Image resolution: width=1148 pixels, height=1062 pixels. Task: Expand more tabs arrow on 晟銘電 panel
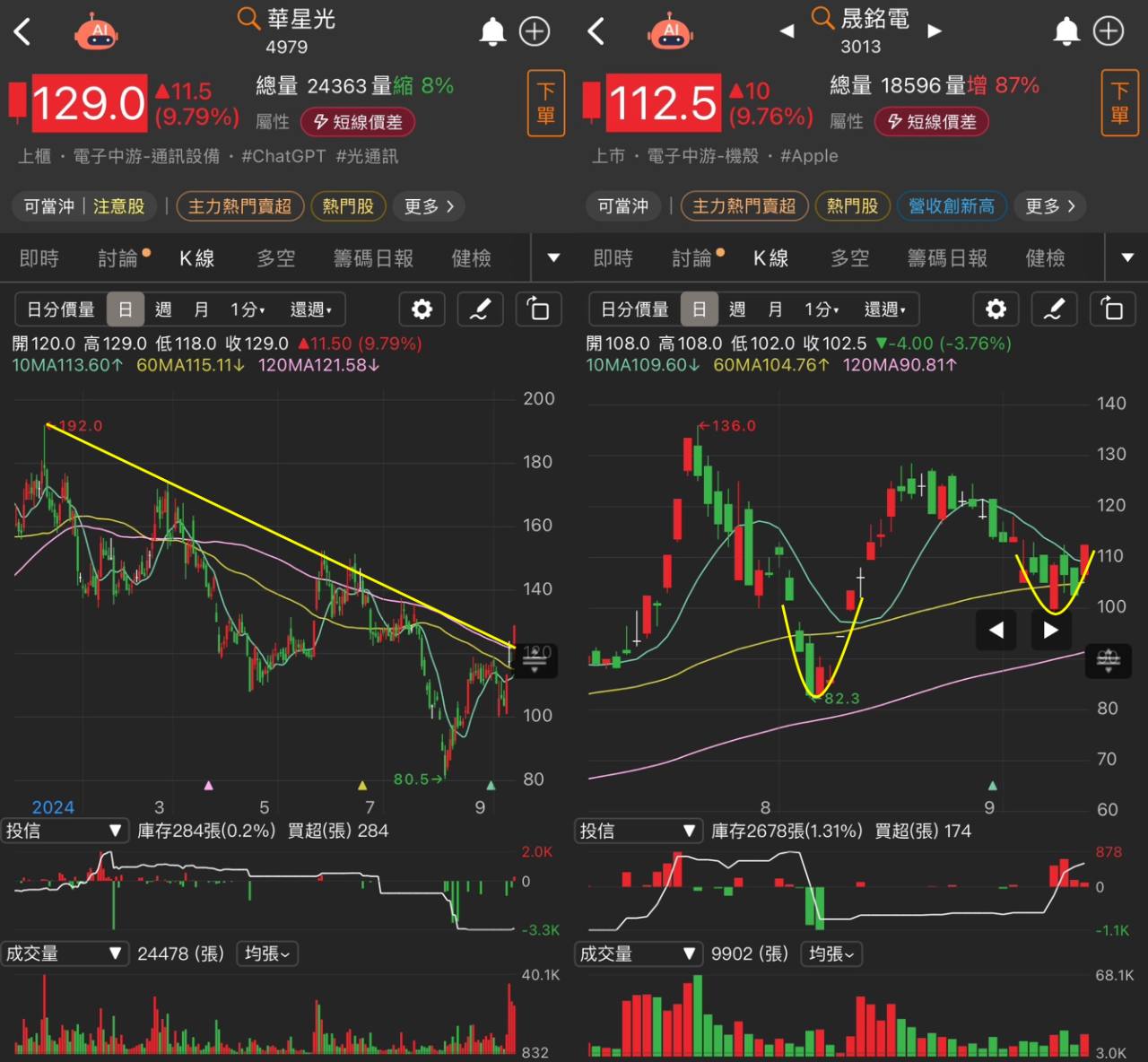click(1127, 258)
